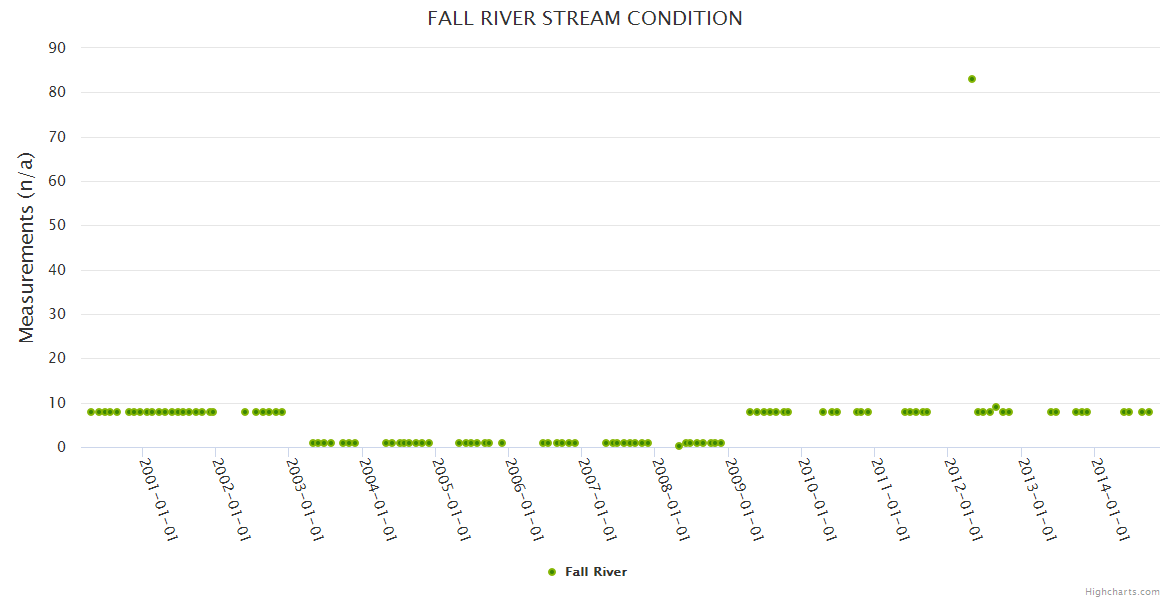Click the green Fall River legend marker
This screenshot has height=600, width=1170.
click(x=552, y=572)
